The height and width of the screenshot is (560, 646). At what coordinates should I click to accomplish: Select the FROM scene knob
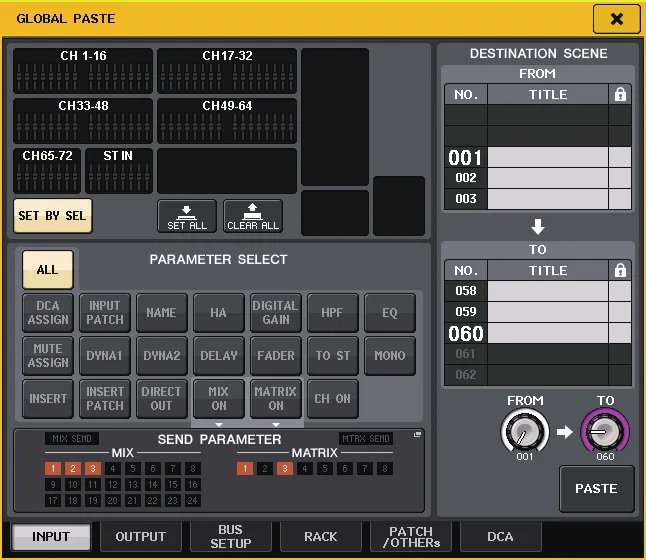click(x=525, y=432)
